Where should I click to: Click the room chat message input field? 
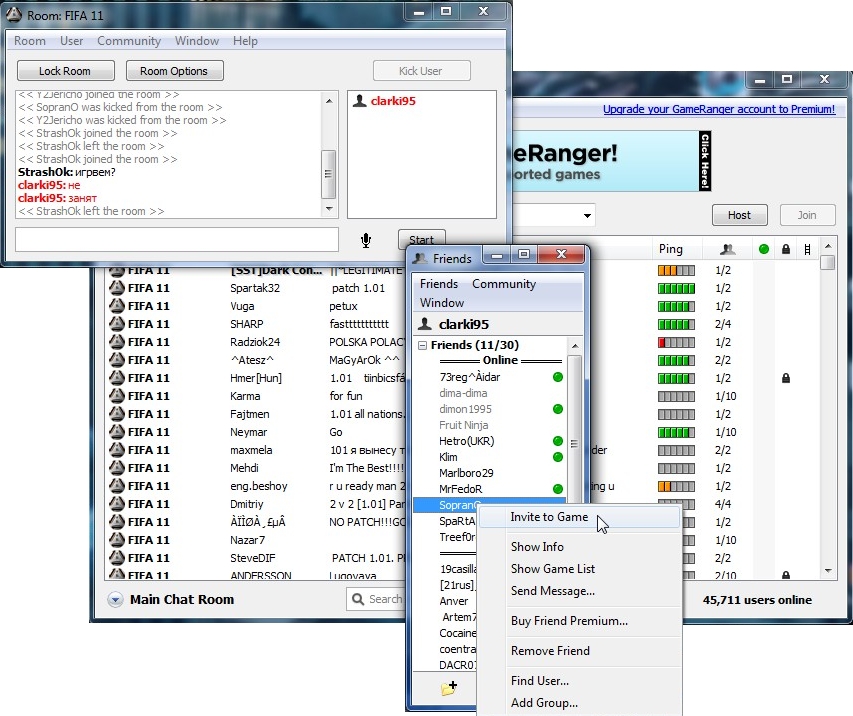177,239
